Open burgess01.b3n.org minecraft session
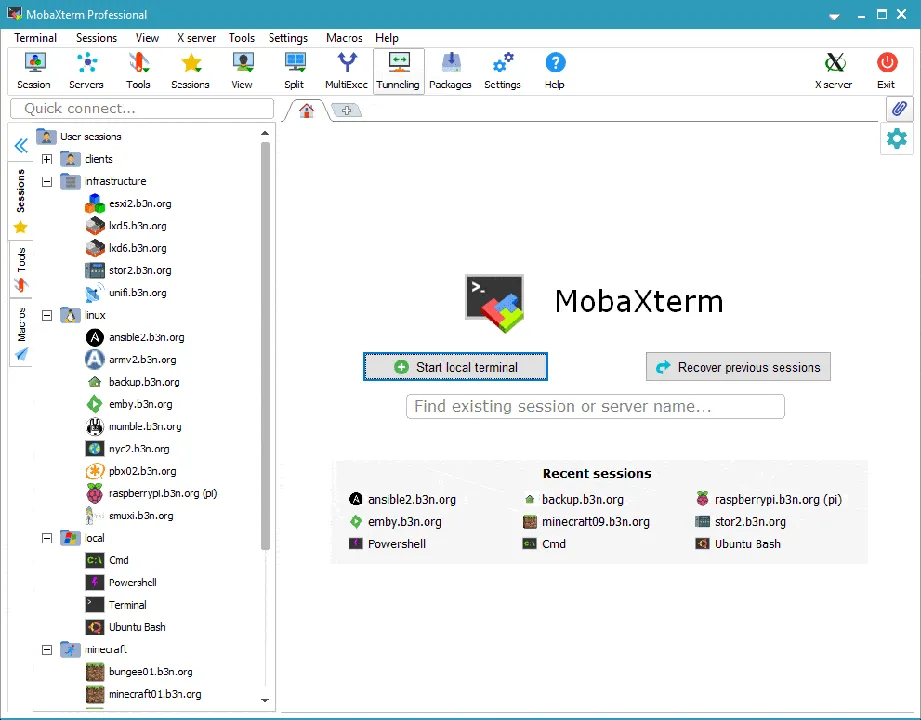 click(x=140, y=672)
